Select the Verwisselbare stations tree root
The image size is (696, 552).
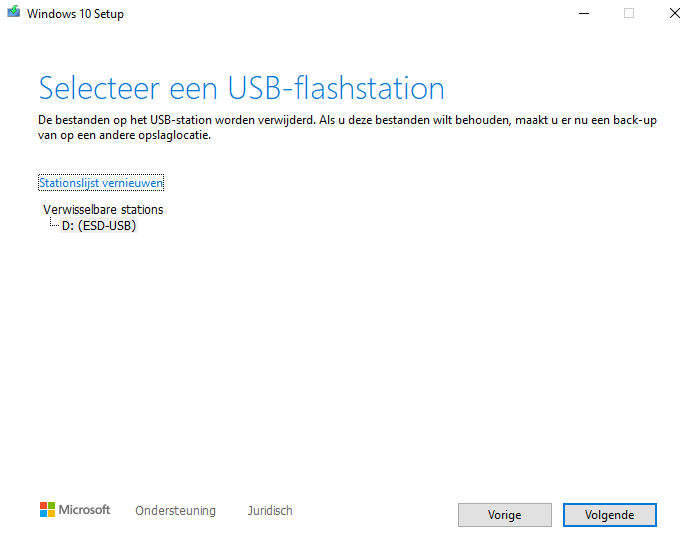coord(103,209)
